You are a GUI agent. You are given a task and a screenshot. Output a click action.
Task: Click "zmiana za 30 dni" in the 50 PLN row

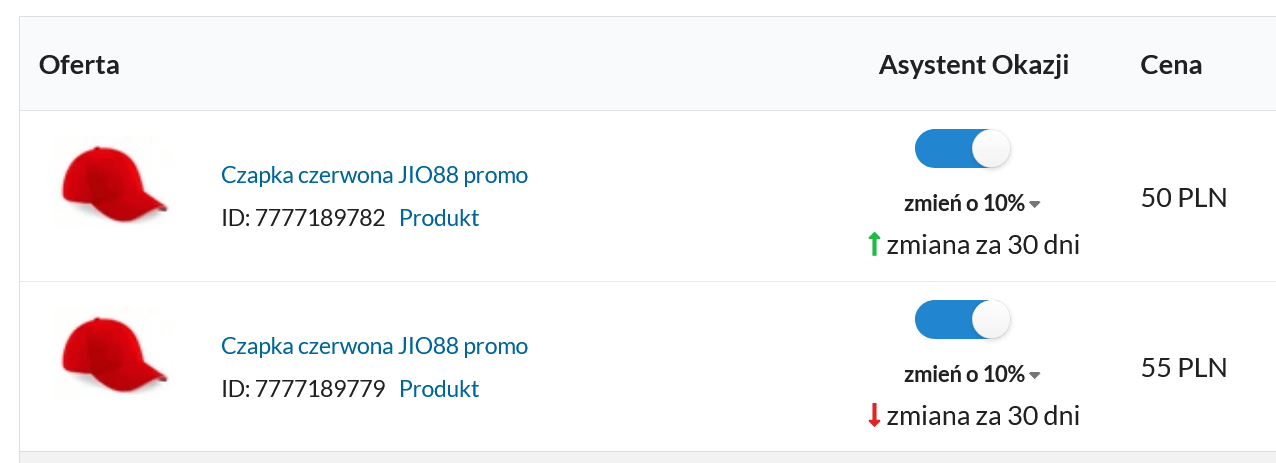(982, 244)
